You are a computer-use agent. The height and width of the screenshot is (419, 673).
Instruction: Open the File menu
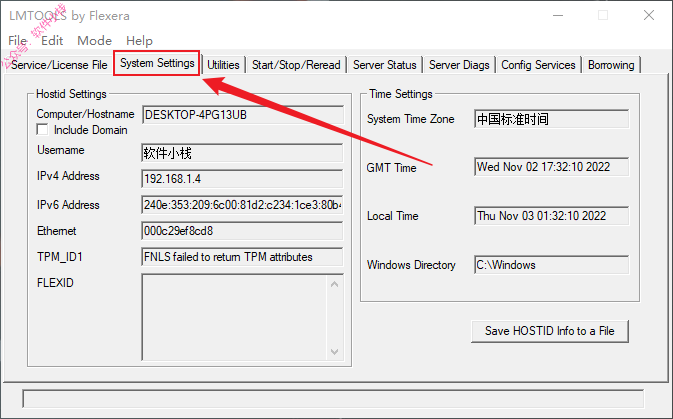click(17, 41)
